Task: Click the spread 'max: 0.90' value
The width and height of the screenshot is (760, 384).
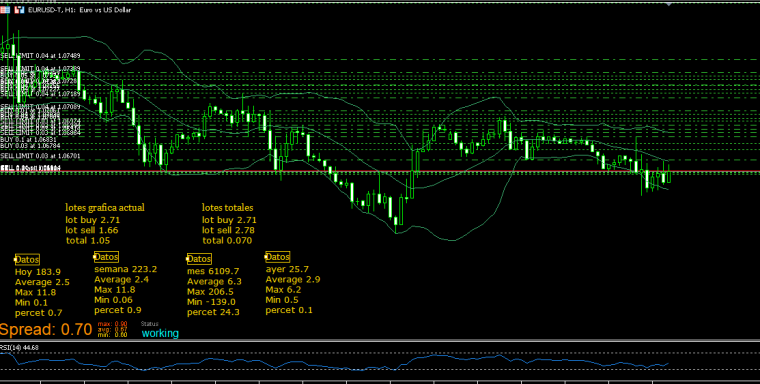Action: 112,323
